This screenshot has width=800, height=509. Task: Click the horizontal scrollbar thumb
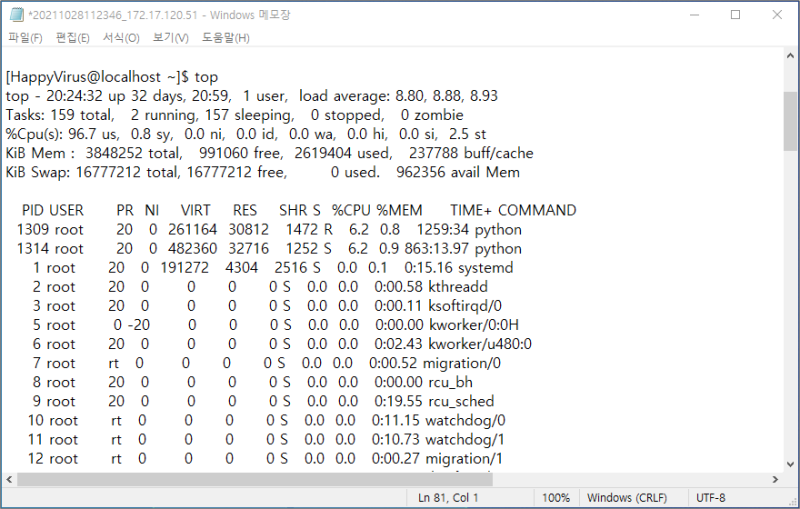255,479
